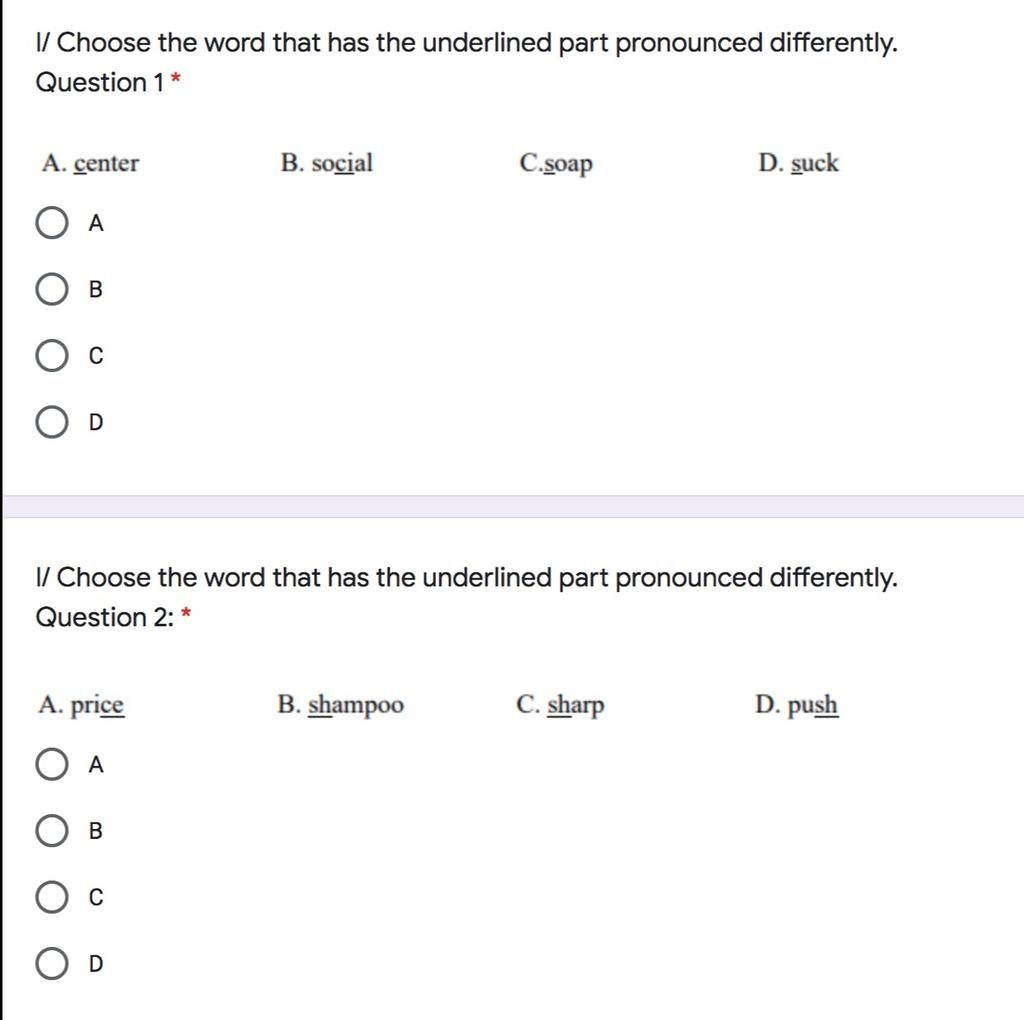Click the word 'center' in Question 1

106,163
